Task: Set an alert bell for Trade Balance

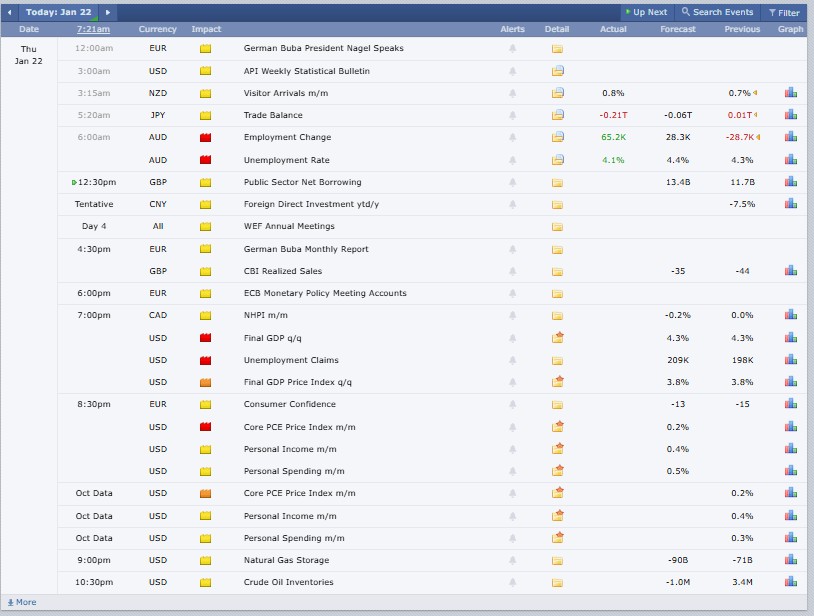Action: point(512,115)
